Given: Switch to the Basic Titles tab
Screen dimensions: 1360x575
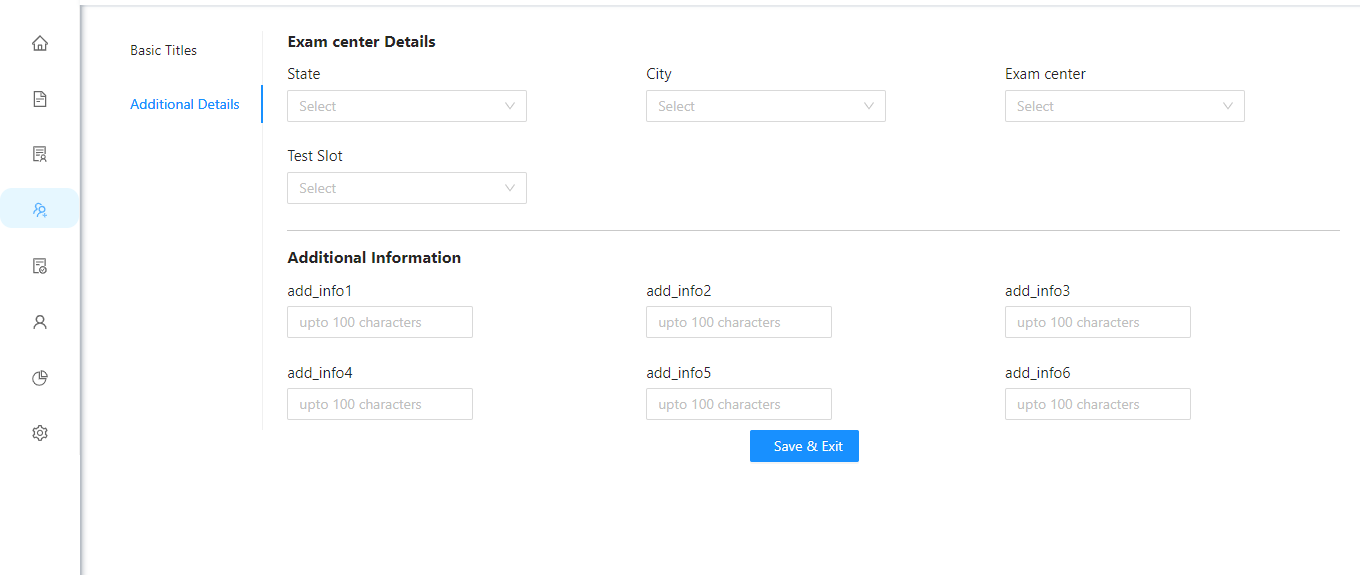Looking at the screenshot, I should (x=164, y=50).
